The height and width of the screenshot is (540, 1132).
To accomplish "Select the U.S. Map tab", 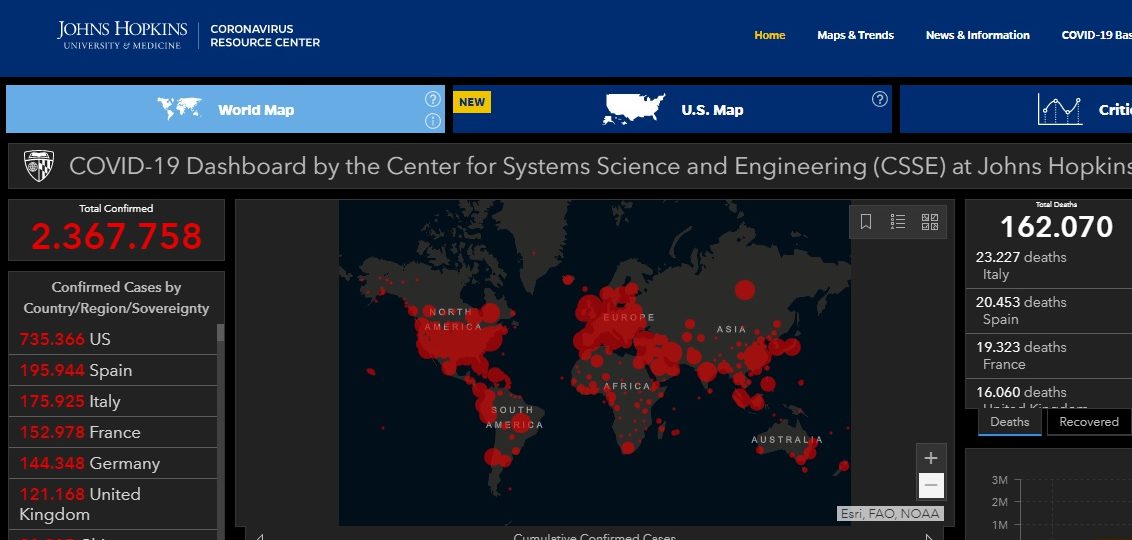I will coord(672,109).
